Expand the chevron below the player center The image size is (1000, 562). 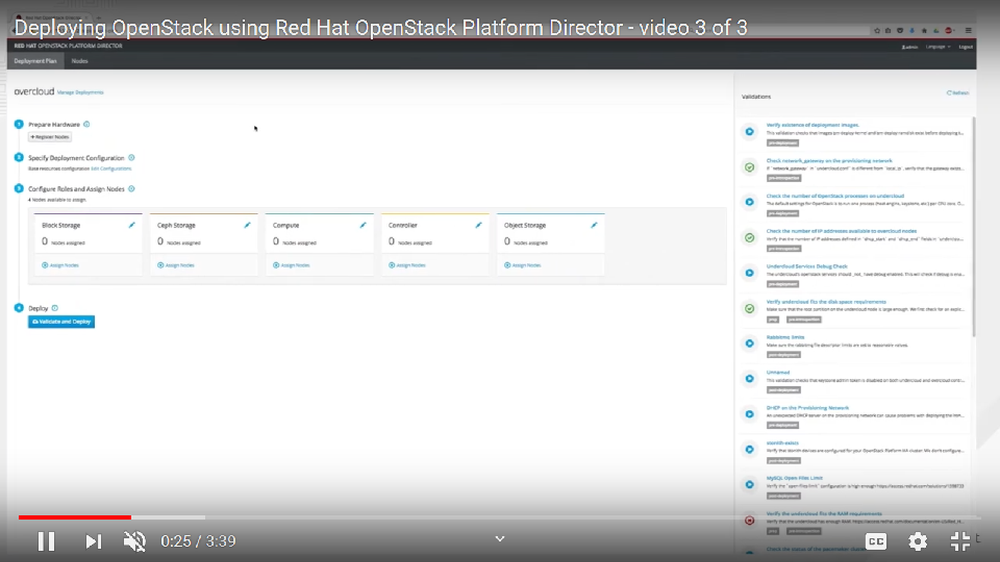click(500, 539)
